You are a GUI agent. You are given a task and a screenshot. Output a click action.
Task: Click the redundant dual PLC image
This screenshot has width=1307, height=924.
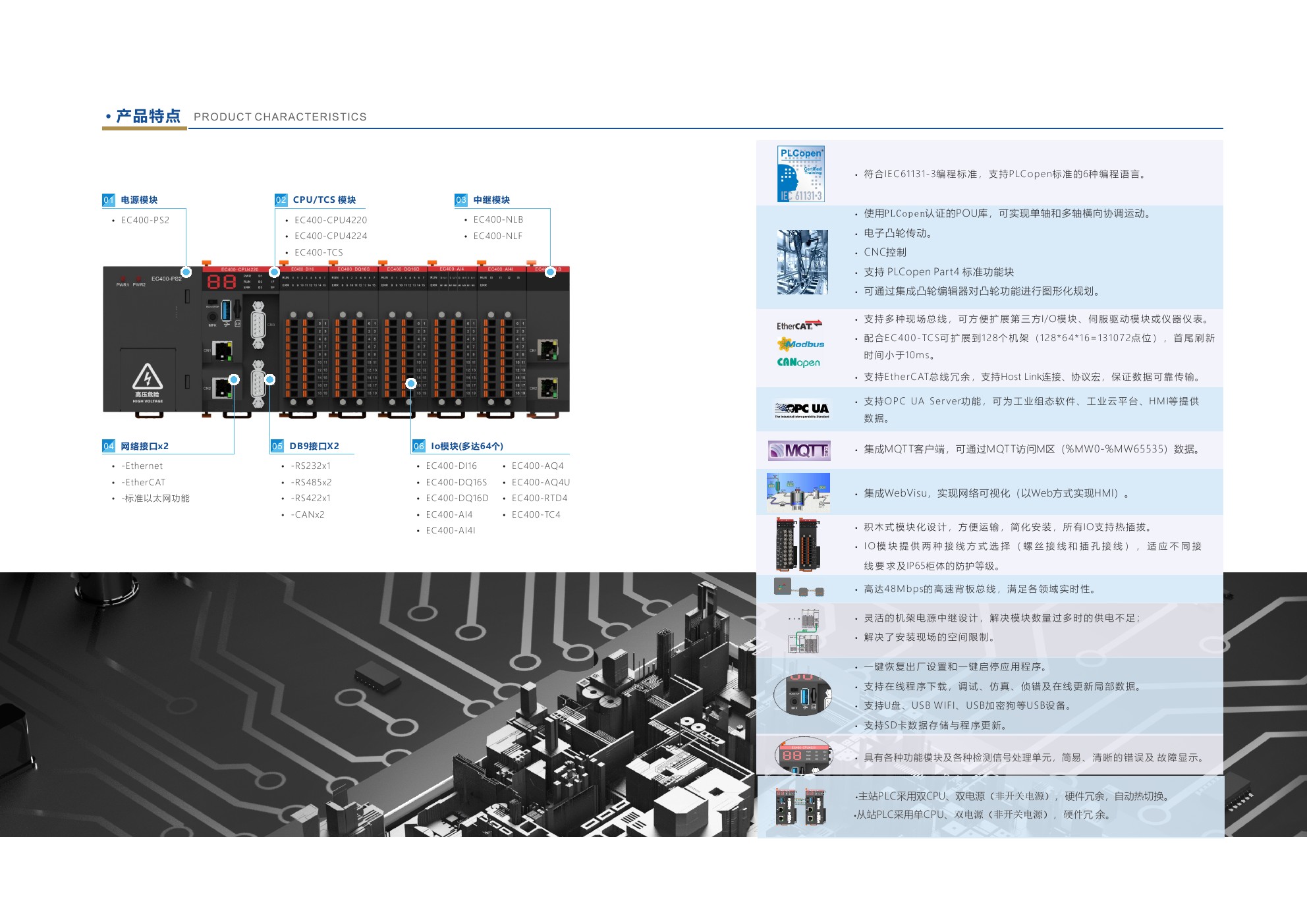pyautogui.click(x=800, y=807)
